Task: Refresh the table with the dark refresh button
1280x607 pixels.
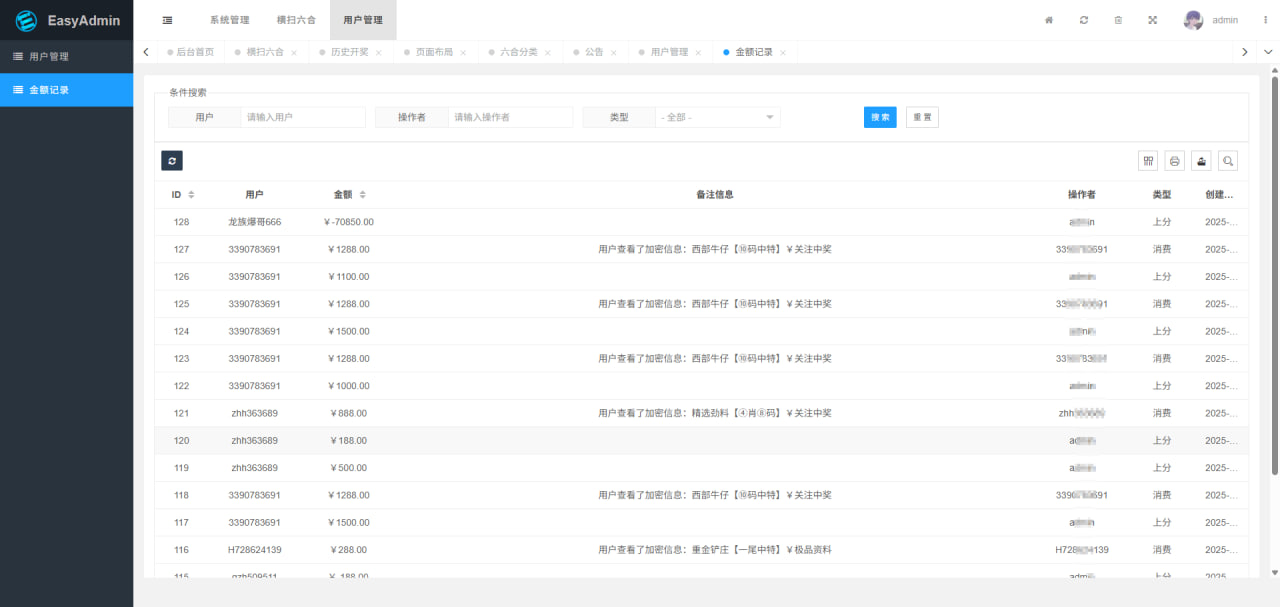Action: click(x=172, y=160)
